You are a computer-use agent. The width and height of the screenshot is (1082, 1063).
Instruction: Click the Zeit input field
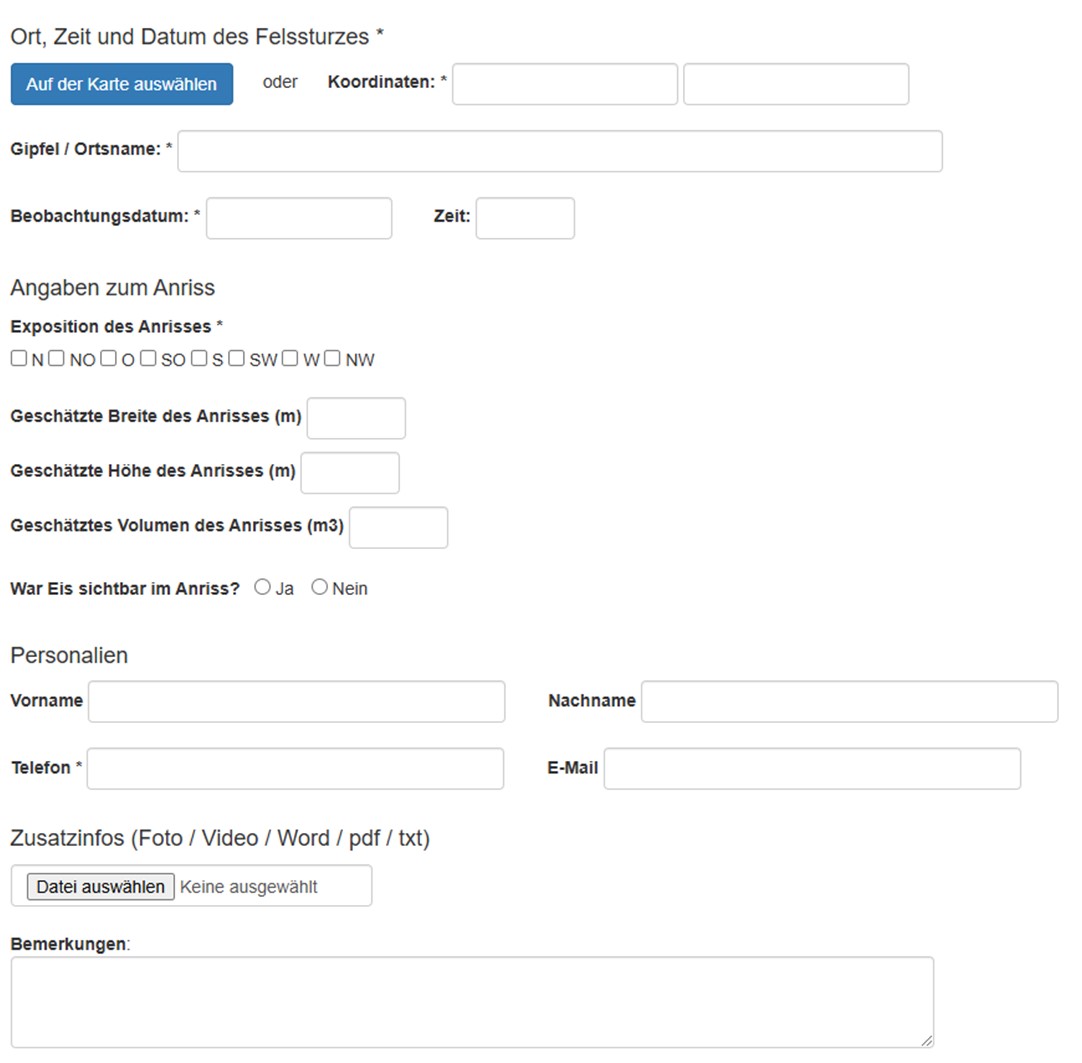(525, 218)
